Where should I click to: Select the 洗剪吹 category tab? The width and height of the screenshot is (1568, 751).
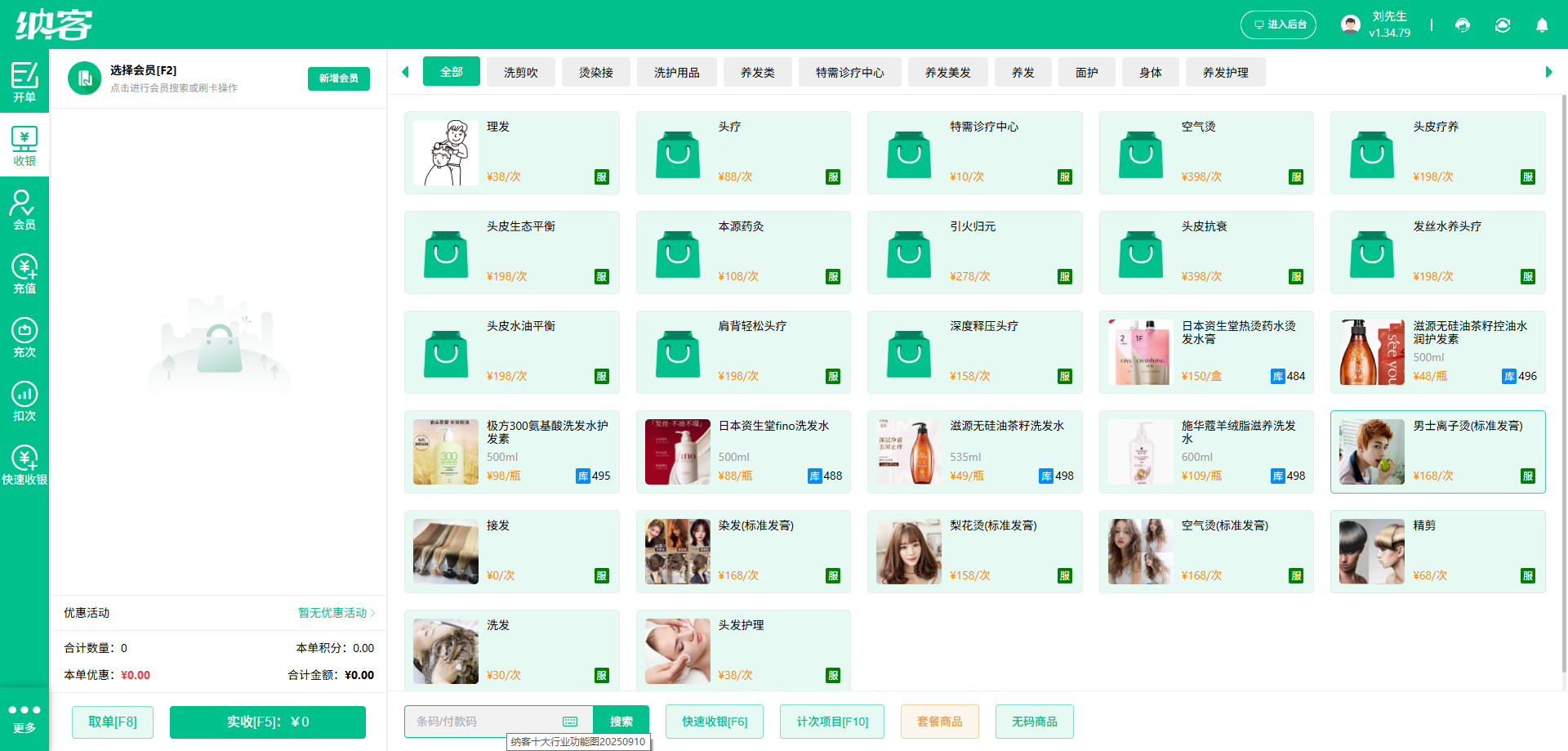[521, 72]
